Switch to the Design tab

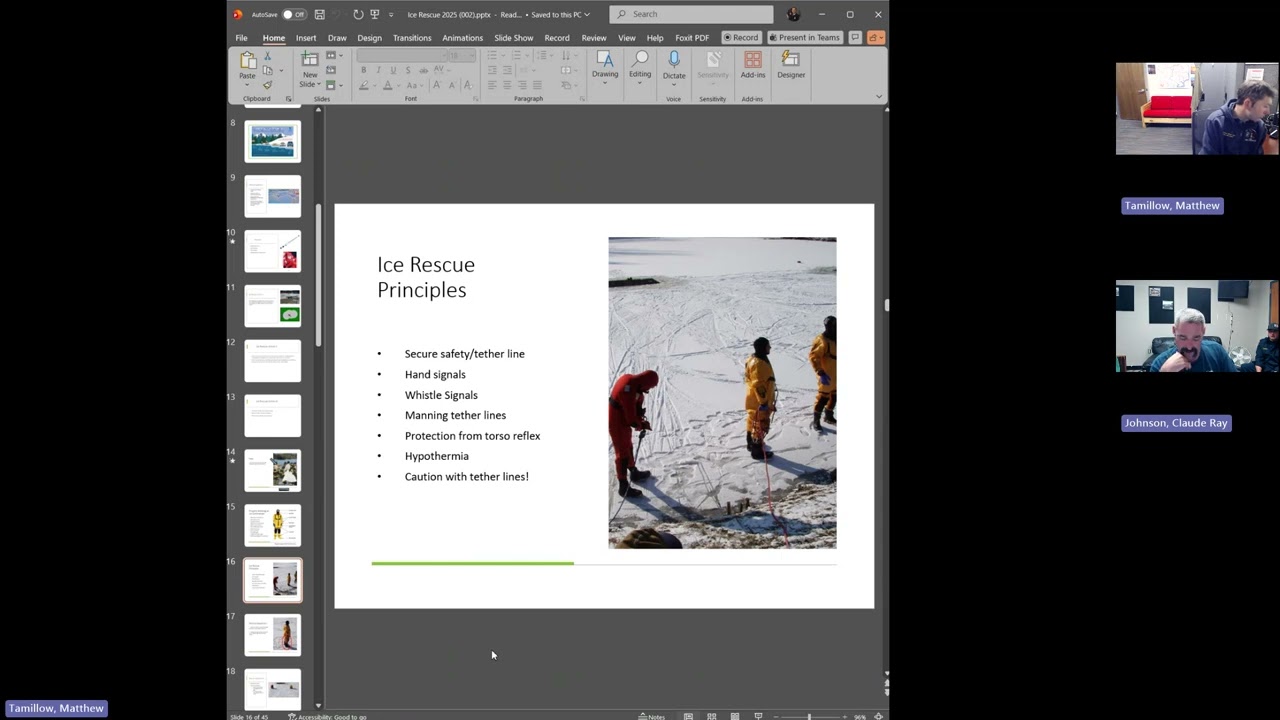[x=370, y=38]
